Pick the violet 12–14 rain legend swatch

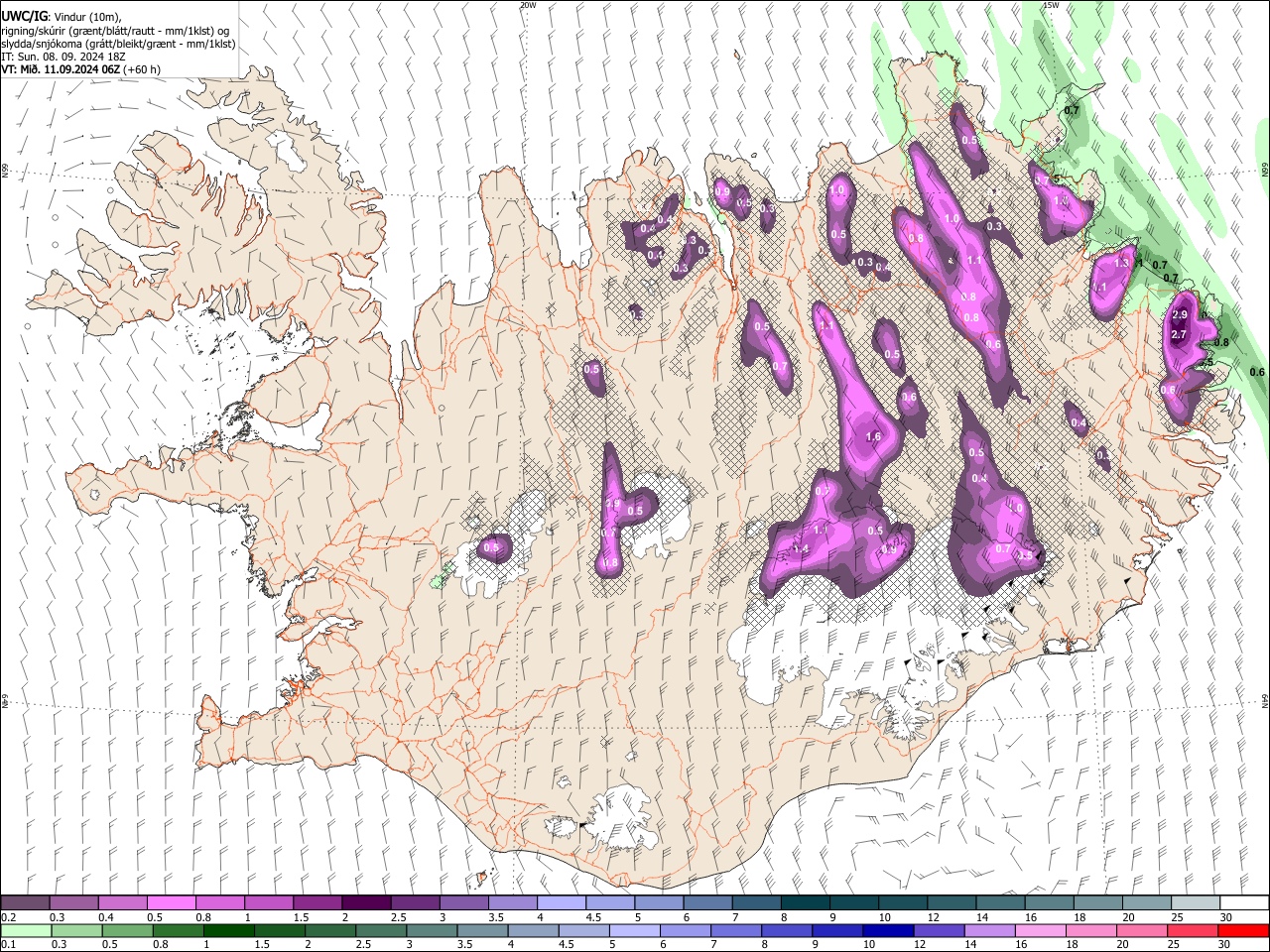(x=938, y=931)
